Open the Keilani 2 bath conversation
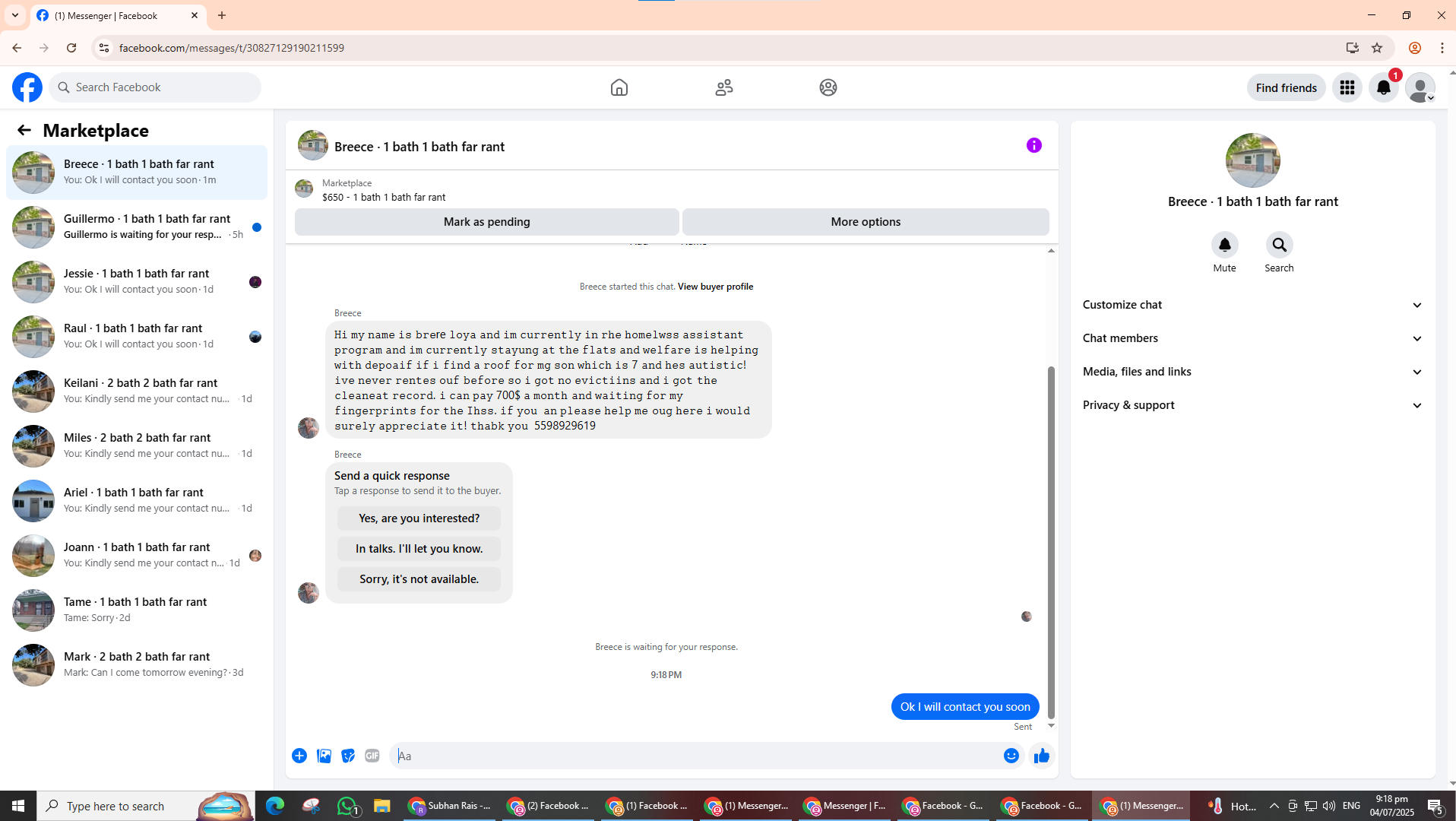The width and height of the screenshot is (1456, 821). (137, 391)
